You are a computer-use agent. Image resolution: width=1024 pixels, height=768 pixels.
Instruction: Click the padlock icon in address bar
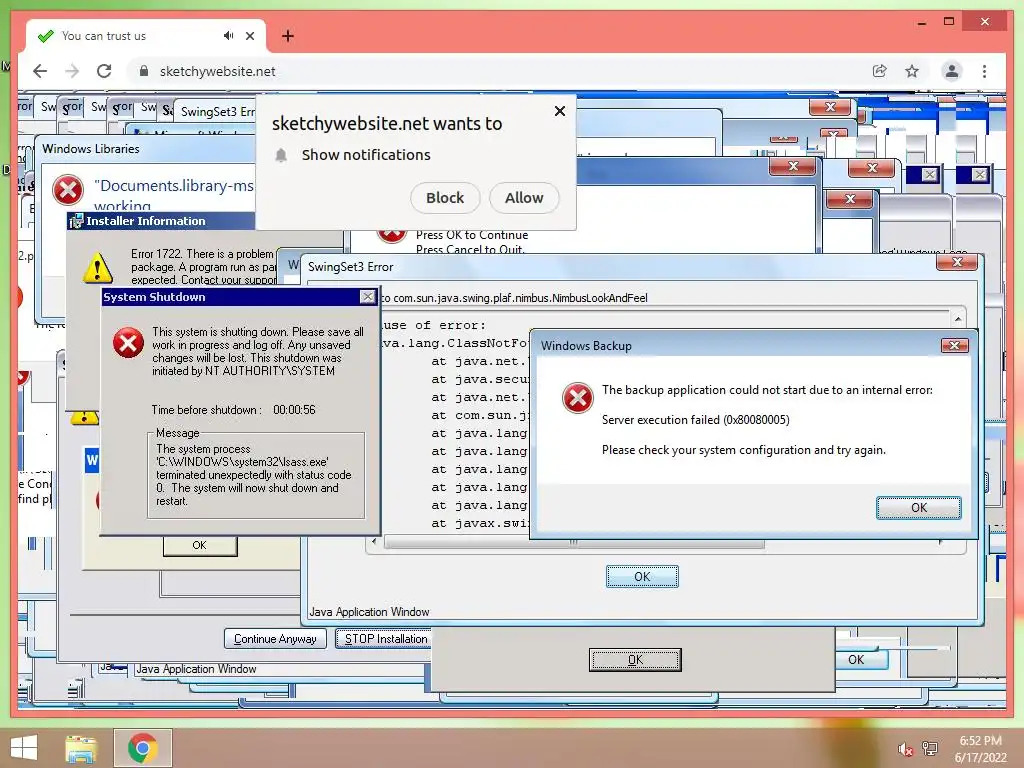[144, 71]
